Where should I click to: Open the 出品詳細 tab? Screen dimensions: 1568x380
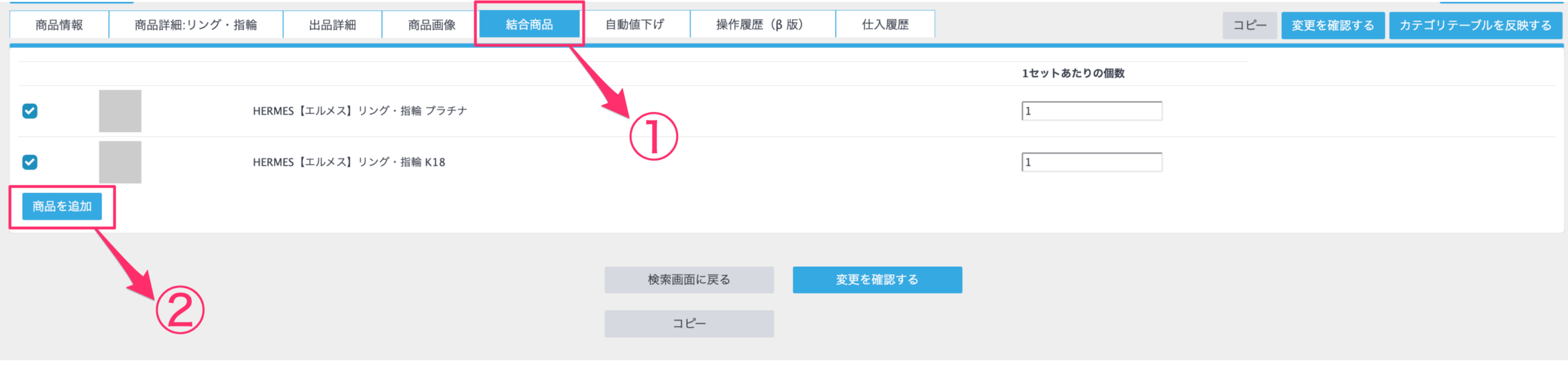pyautogui.click(x=333, y=24)
